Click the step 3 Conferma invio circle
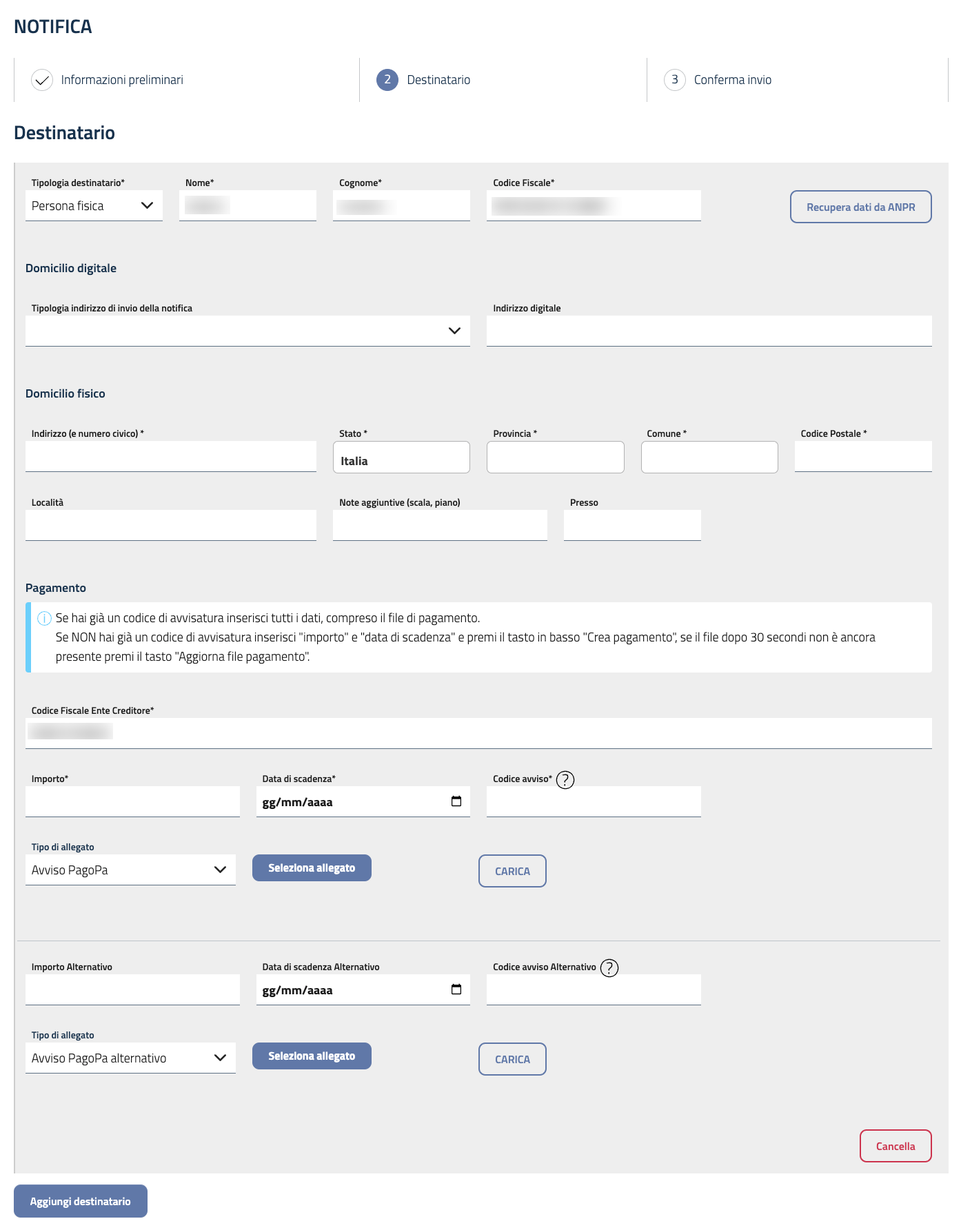Screen dimensions: 961x1232 tap(675, 80)
